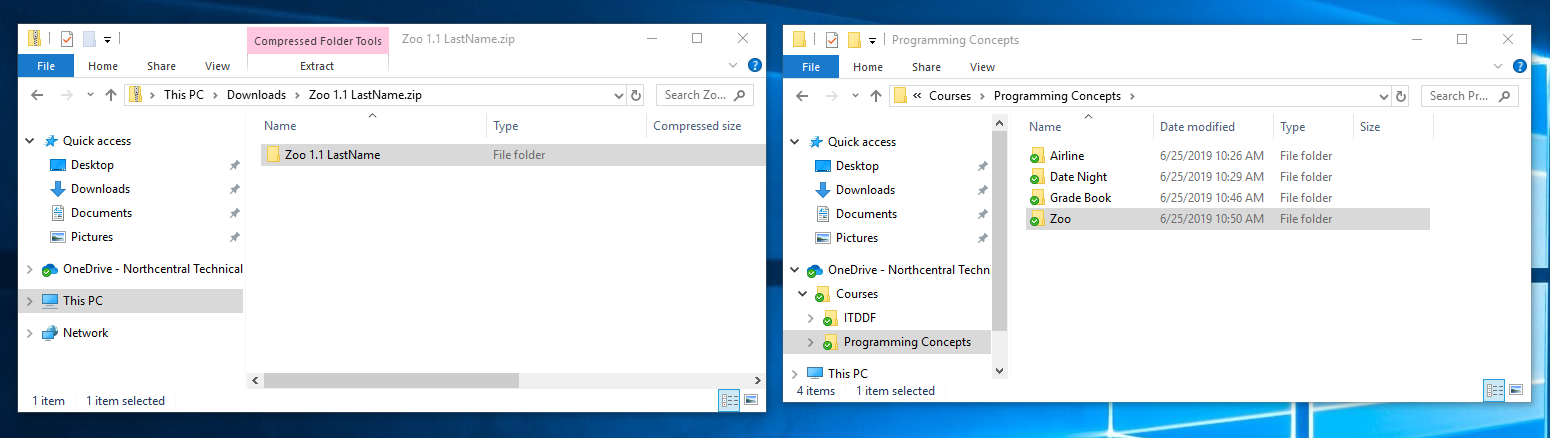Click the New folder icon in right title bar

[854, 40]
